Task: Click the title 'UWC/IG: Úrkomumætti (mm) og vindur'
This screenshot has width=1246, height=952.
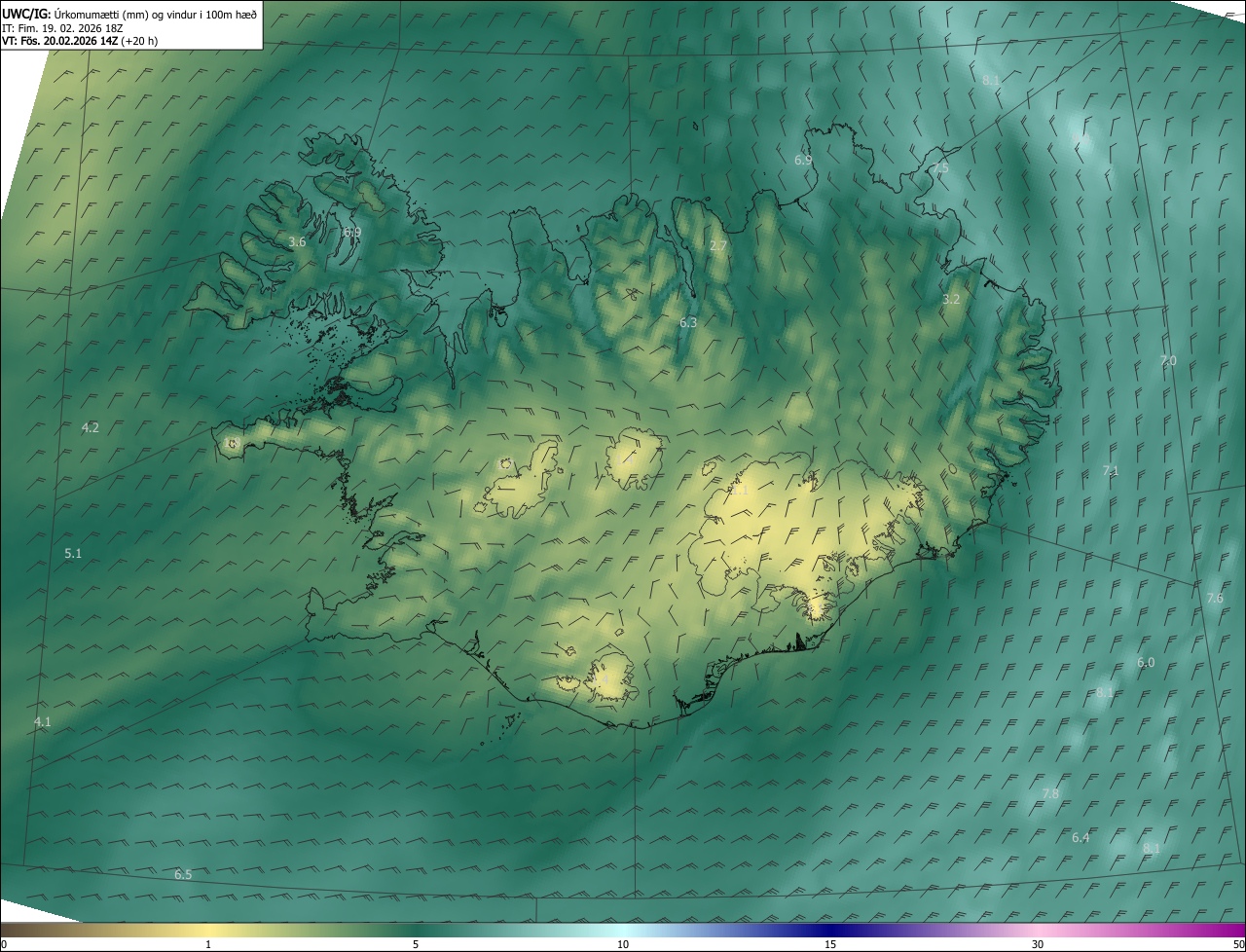Action: click(129, 13)
